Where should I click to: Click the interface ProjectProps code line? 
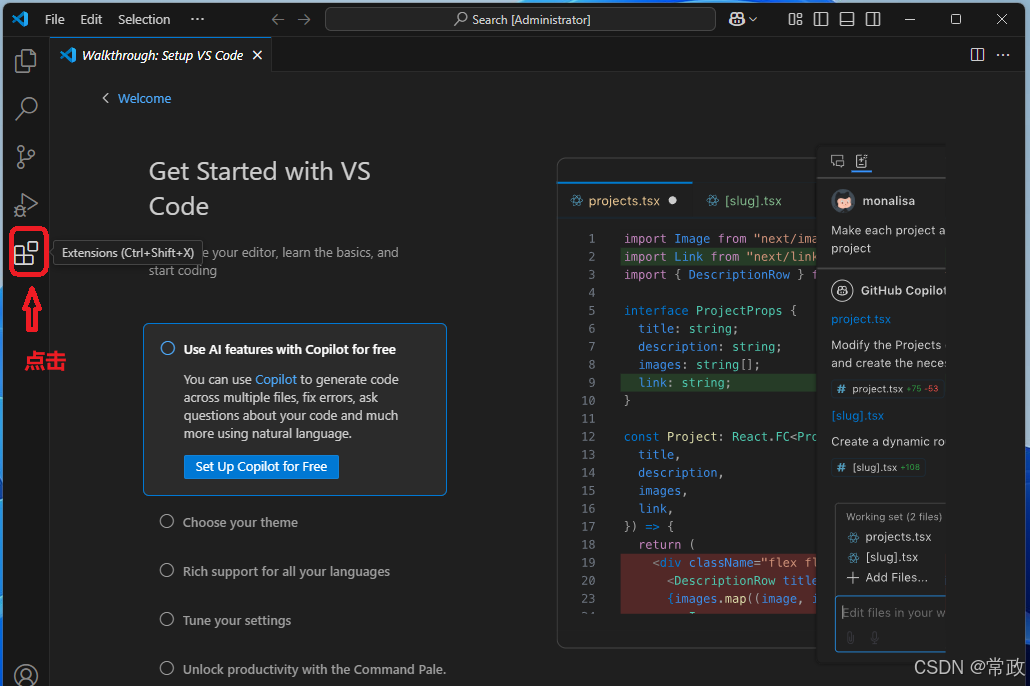click(709, 310)
